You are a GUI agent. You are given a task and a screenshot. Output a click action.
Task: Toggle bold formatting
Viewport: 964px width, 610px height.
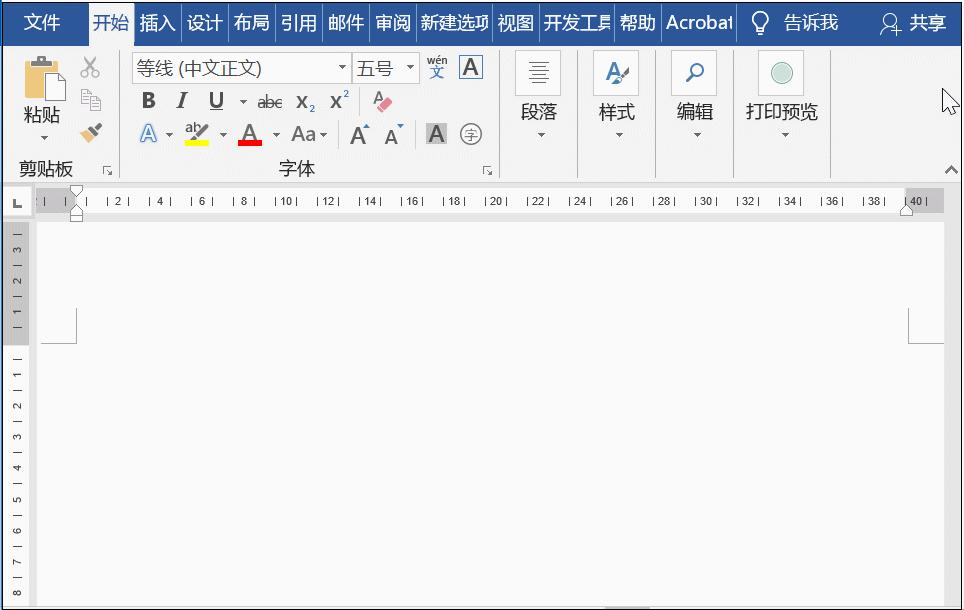pyautogui.click(x=148, y=100)
